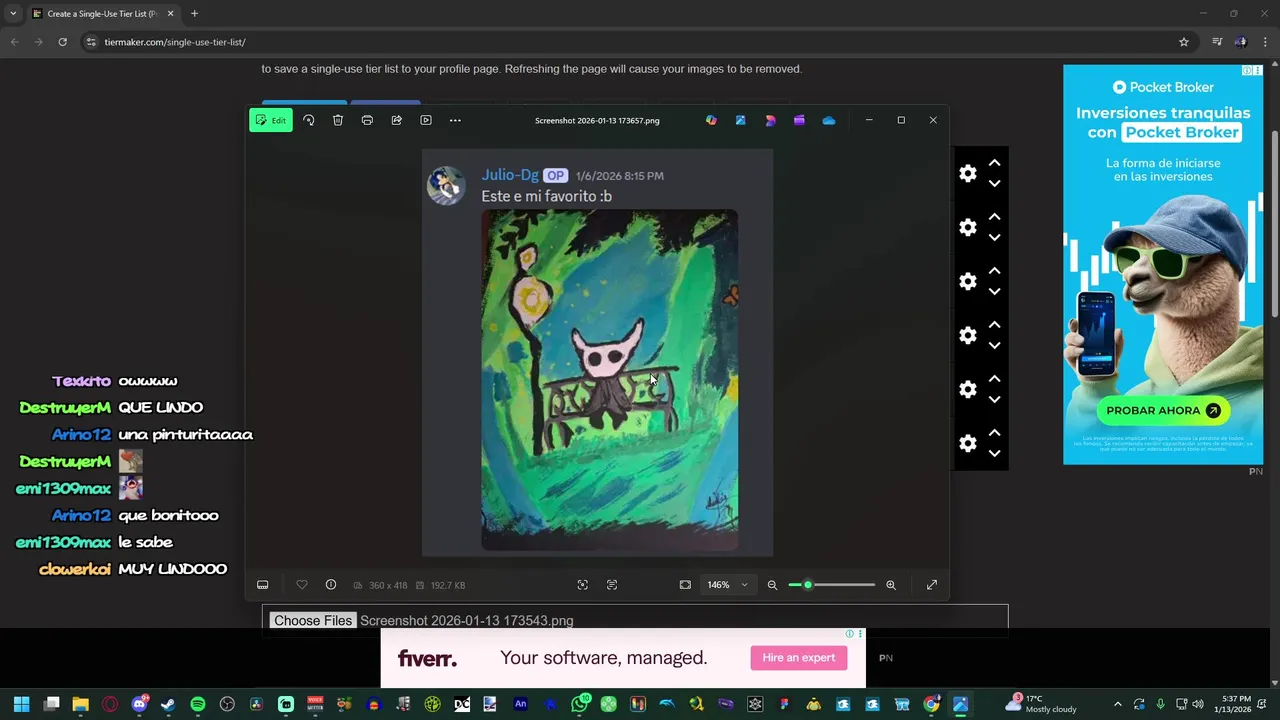
Task: Open settings gear of fourth tier row
Action: 968,335
